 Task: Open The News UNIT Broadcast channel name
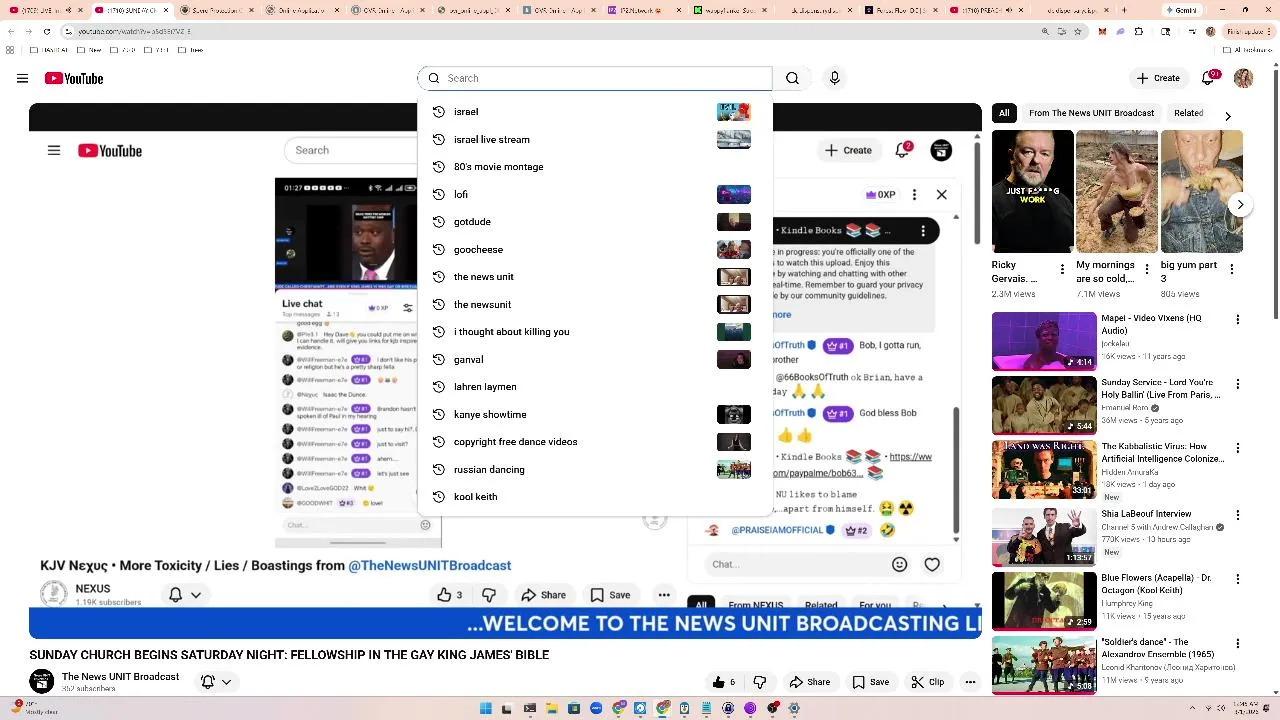pyautogui.click(x=120, y=677)
